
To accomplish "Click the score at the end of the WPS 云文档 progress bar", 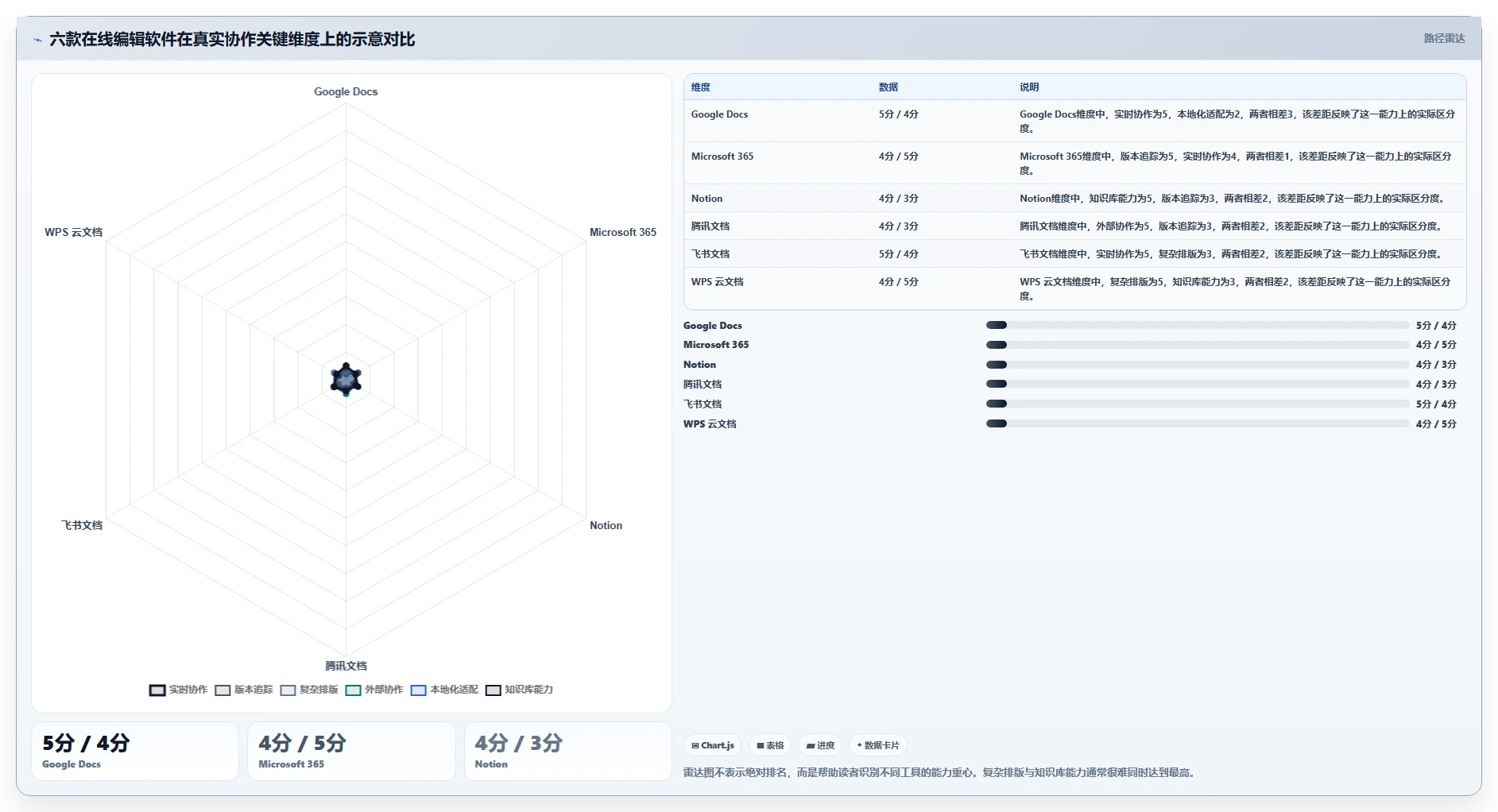I will pos(1436,424).
